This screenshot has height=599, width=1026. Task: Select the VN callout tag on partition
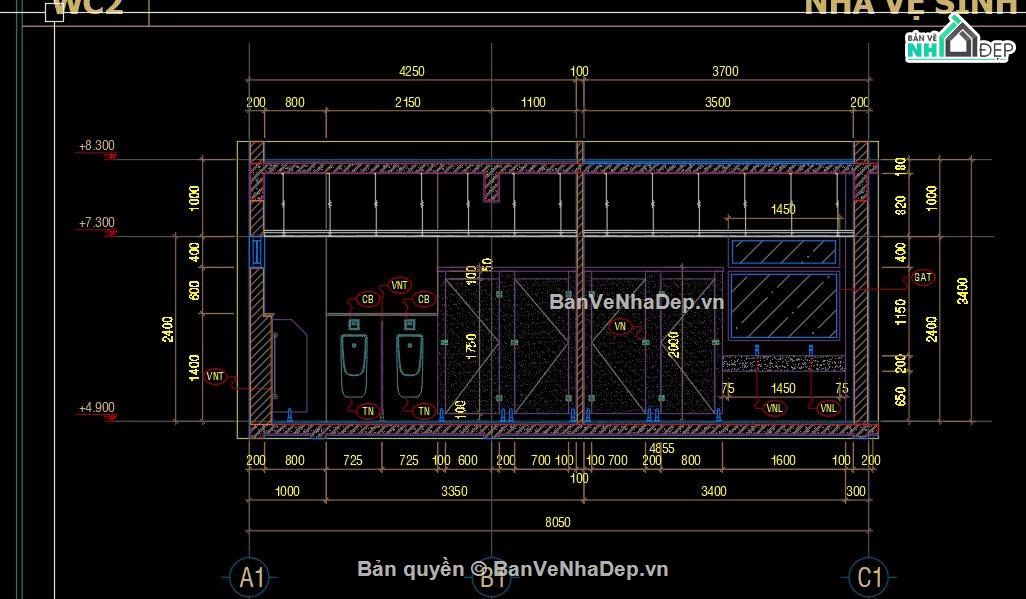coord(620,326)
